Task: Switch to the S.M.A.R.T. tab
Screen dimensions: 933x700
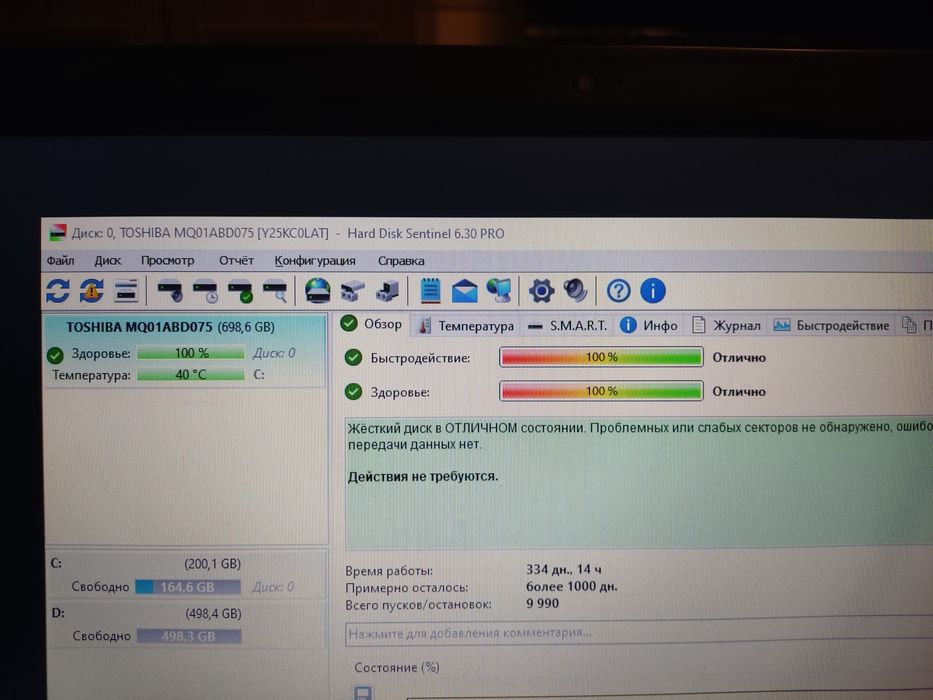Action: pyautogui.click(x=568, y=326)
